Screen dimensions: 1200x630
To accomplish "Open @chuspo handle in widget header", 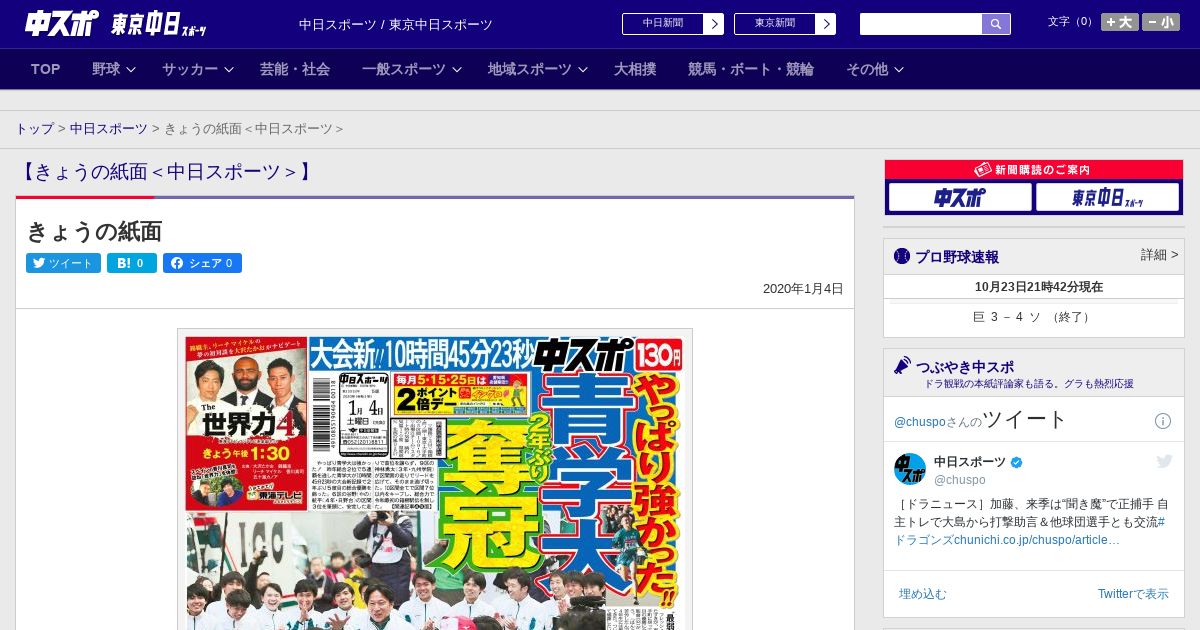I will (x=919, y=422).
